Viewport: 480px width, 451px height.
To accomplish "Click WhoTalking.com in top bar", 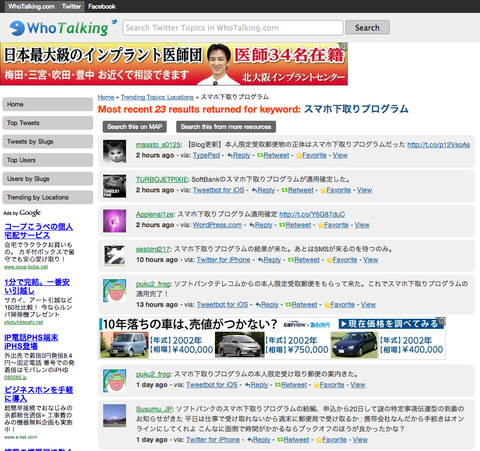I will coord(31,6).
